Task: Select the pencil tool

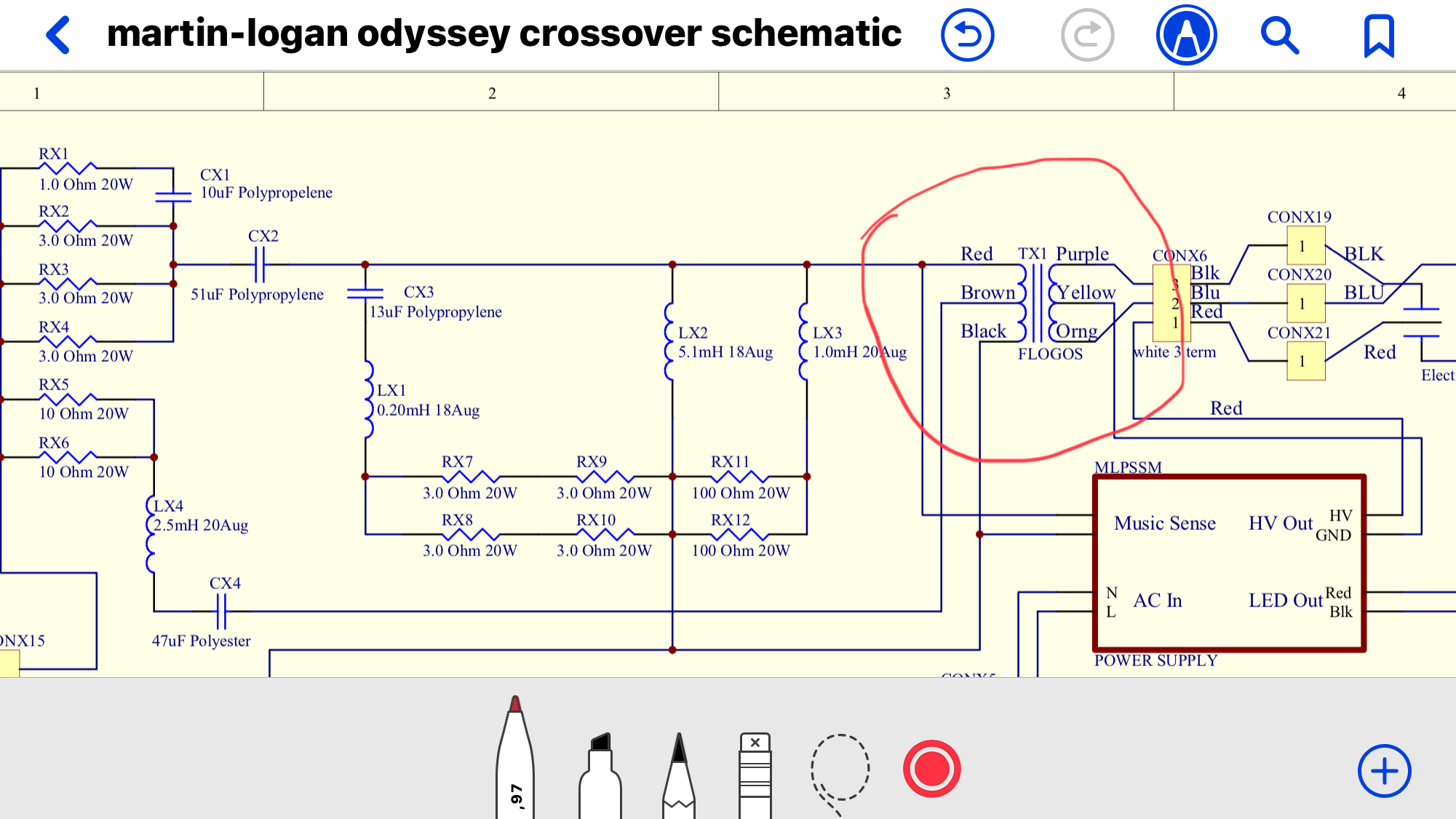Action: [x=679, y=776]
